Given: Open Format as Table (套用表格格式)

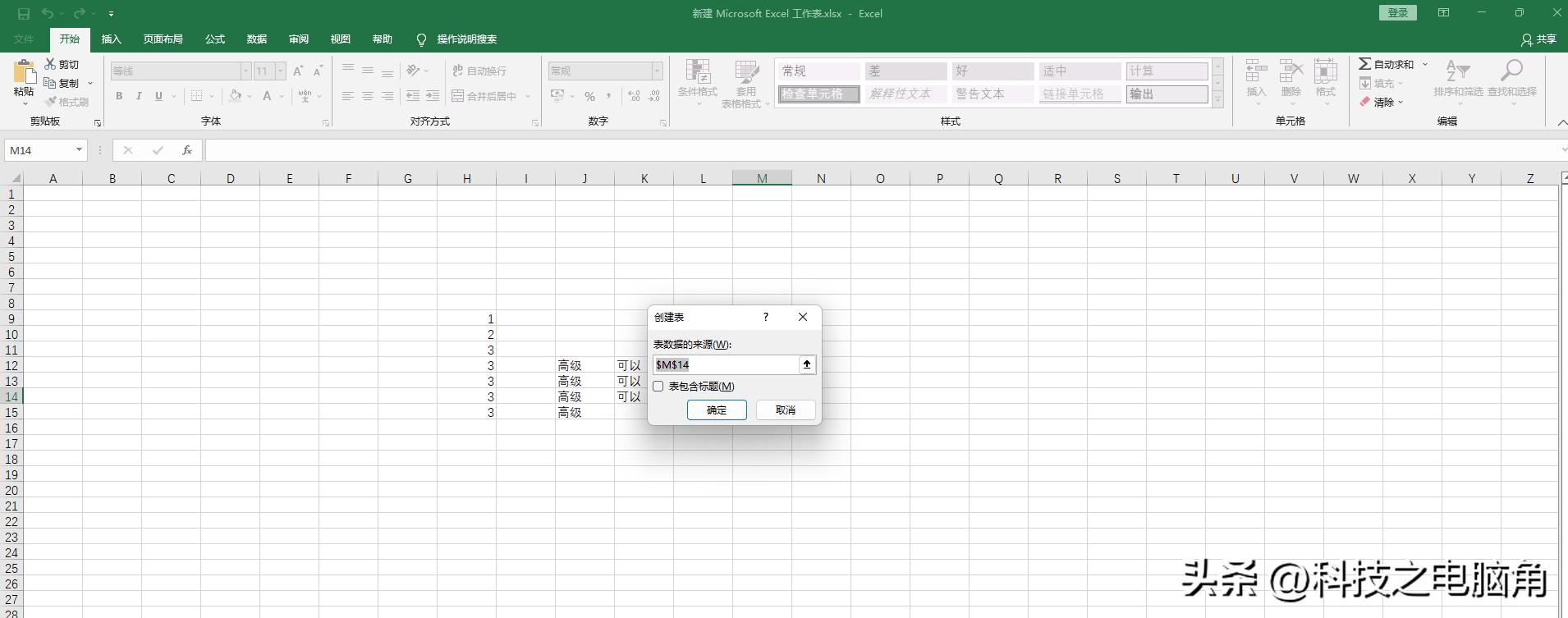Looking at the screenshot, I should [745, 83].
